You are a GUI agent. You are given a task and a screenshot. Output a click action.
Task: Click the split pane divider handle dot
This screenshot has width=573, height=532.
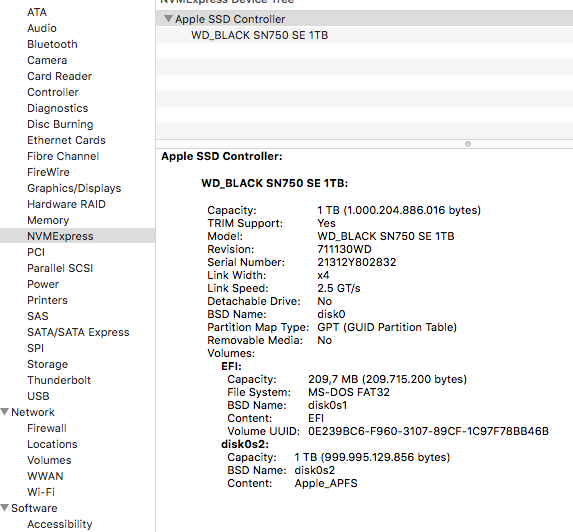tap(468, 144)
